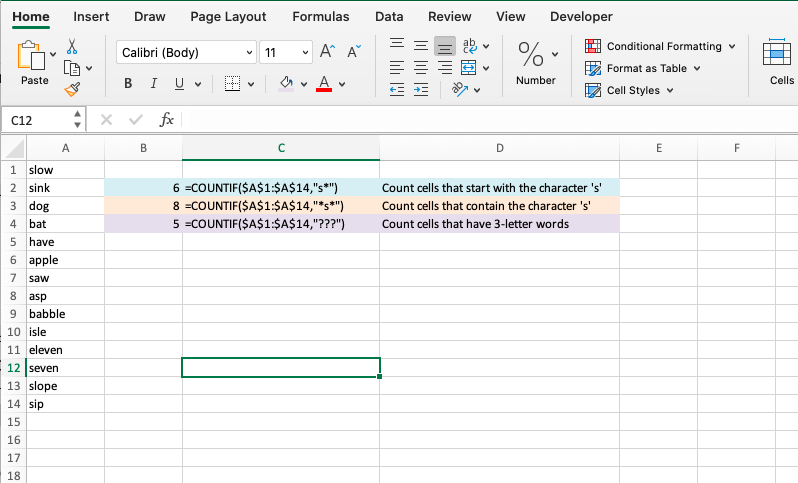Click the Number percent format icon
This screenshot has height=483, width=798.
pyautogui.click(x=531, y=54)
